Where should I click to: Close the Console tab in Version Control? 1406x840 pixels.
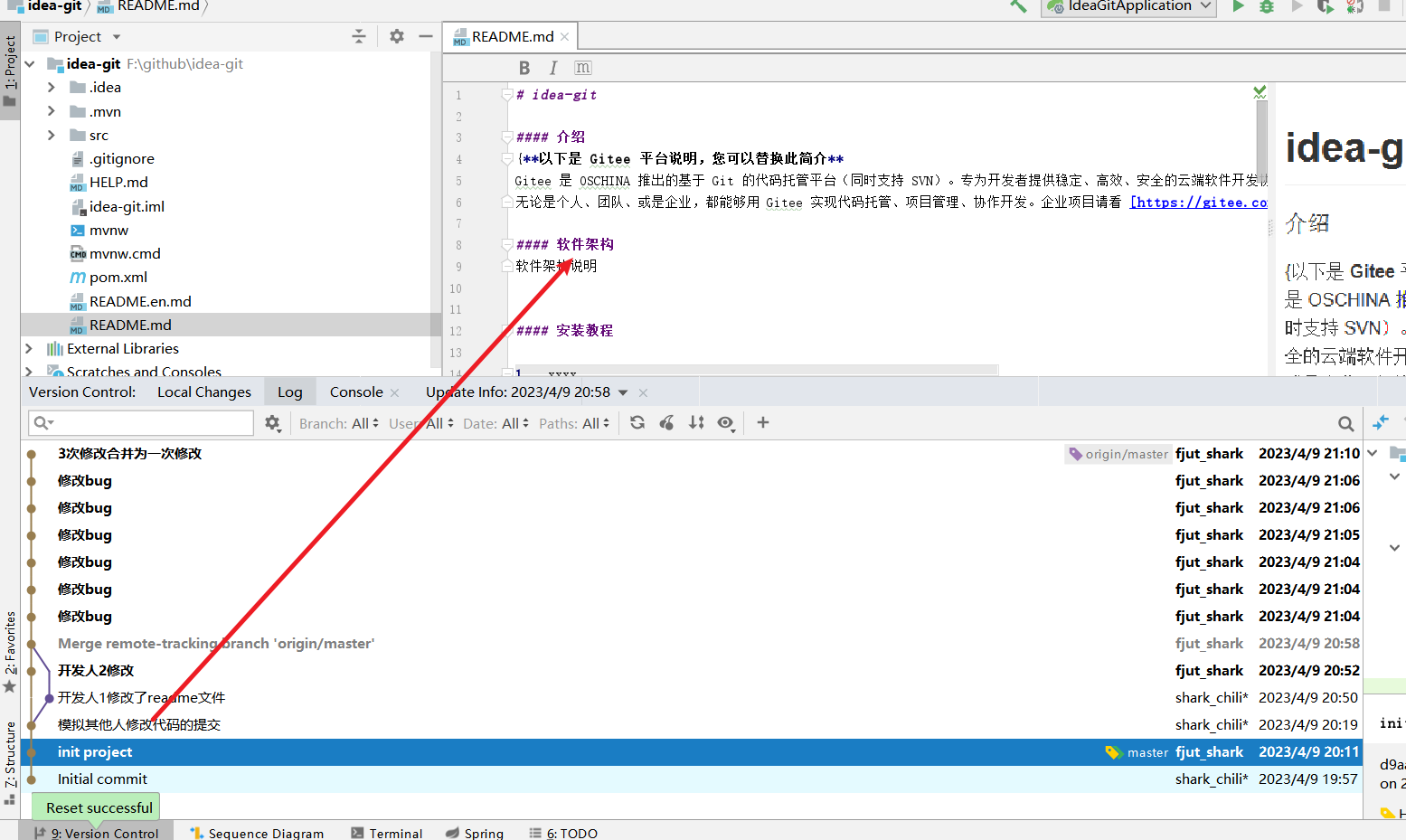point(394,392)
